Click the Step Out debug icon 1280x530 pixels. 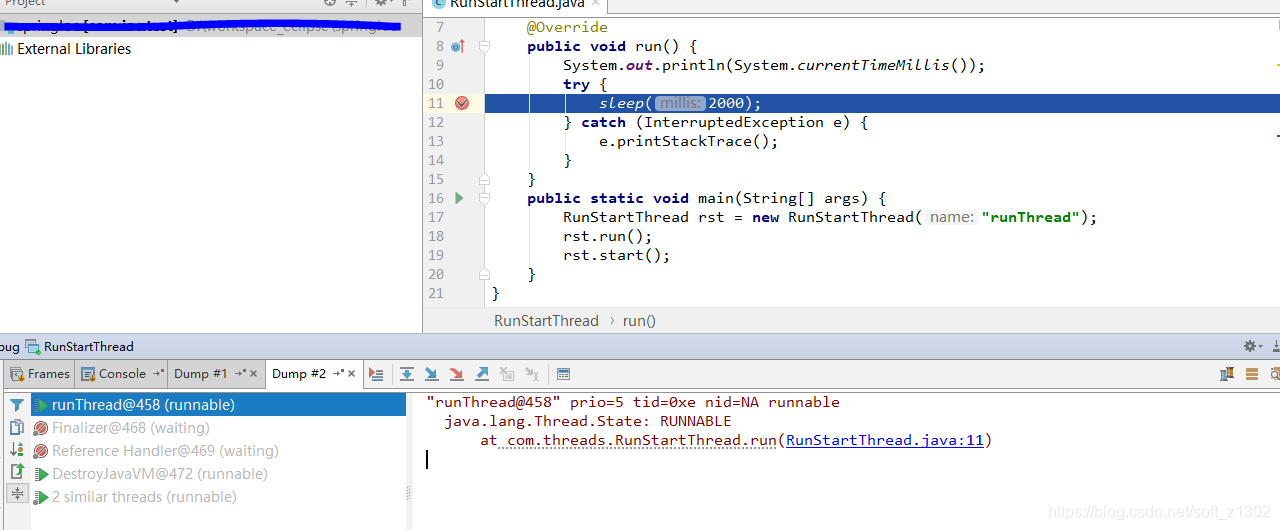pyautogui.click(x=482, y=374)
